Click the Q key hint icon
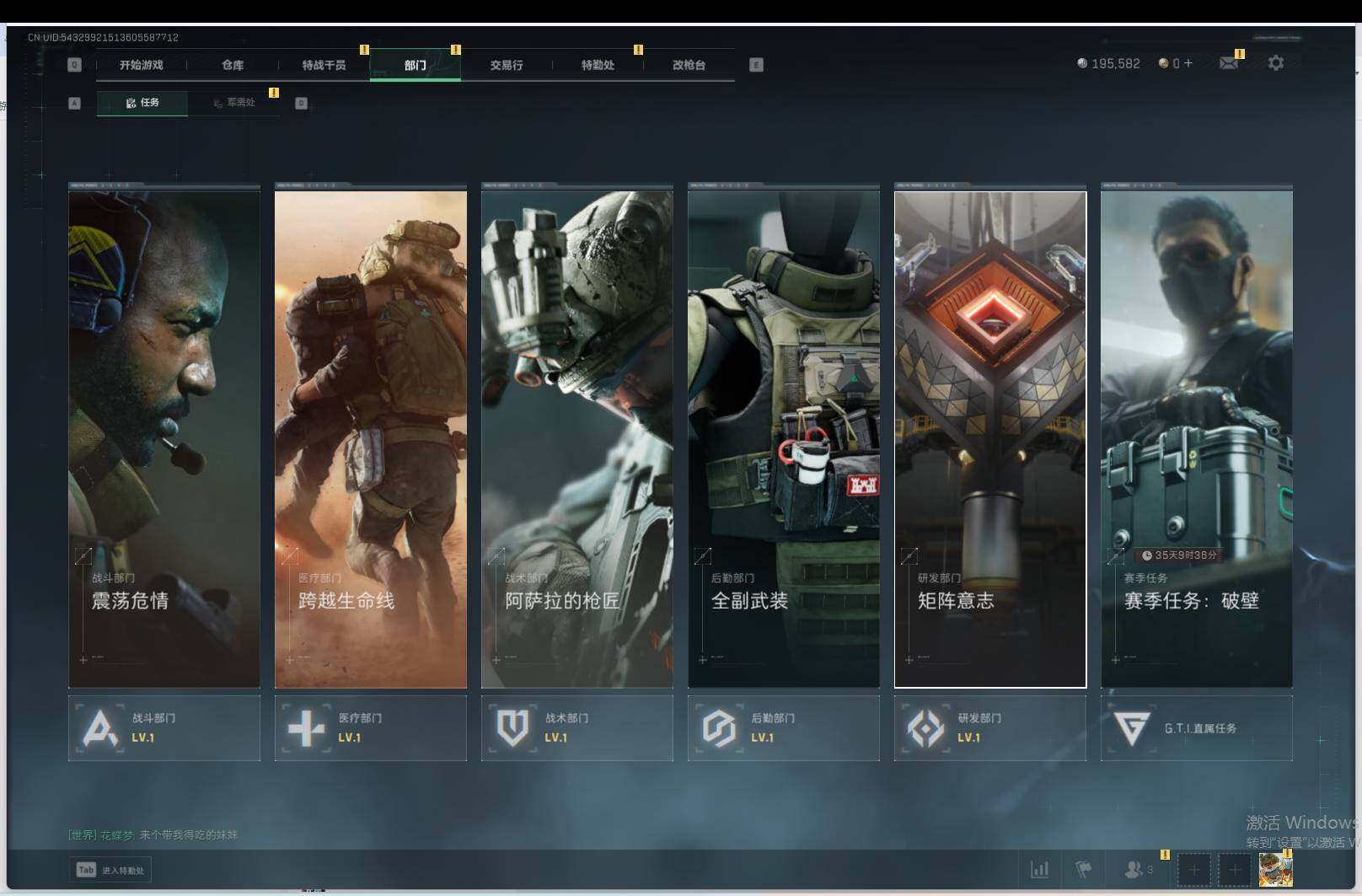Image resolution: width=1362 pixels, height=896 pixels. point(74,65)
